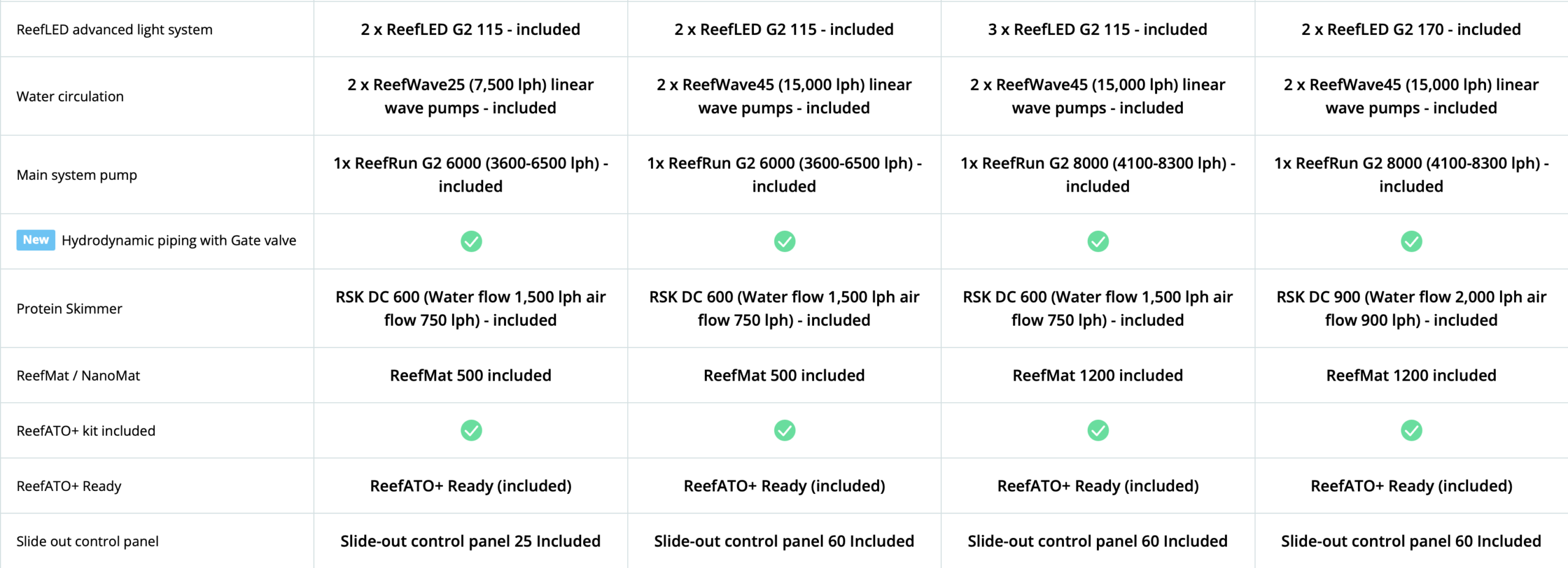1568x568 pixels.
Task: Click ReefATO+ kit checkmark in fourth product column
Action: (1411, 430)
